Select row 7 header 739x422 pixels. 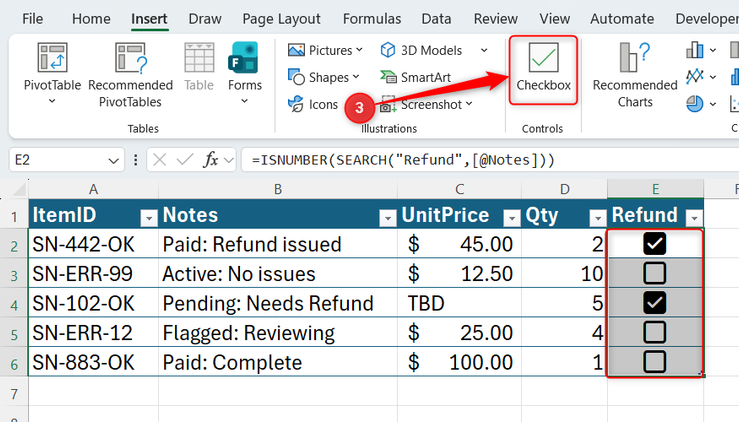pyautogui.click(x=14, y=393)
